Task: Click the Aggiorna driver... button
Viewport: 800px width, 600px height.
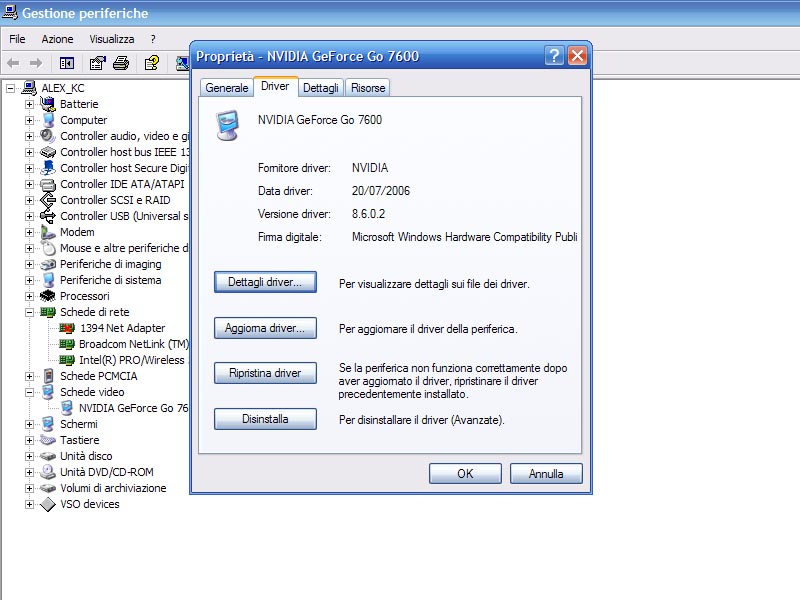Action: pos(265,328)
